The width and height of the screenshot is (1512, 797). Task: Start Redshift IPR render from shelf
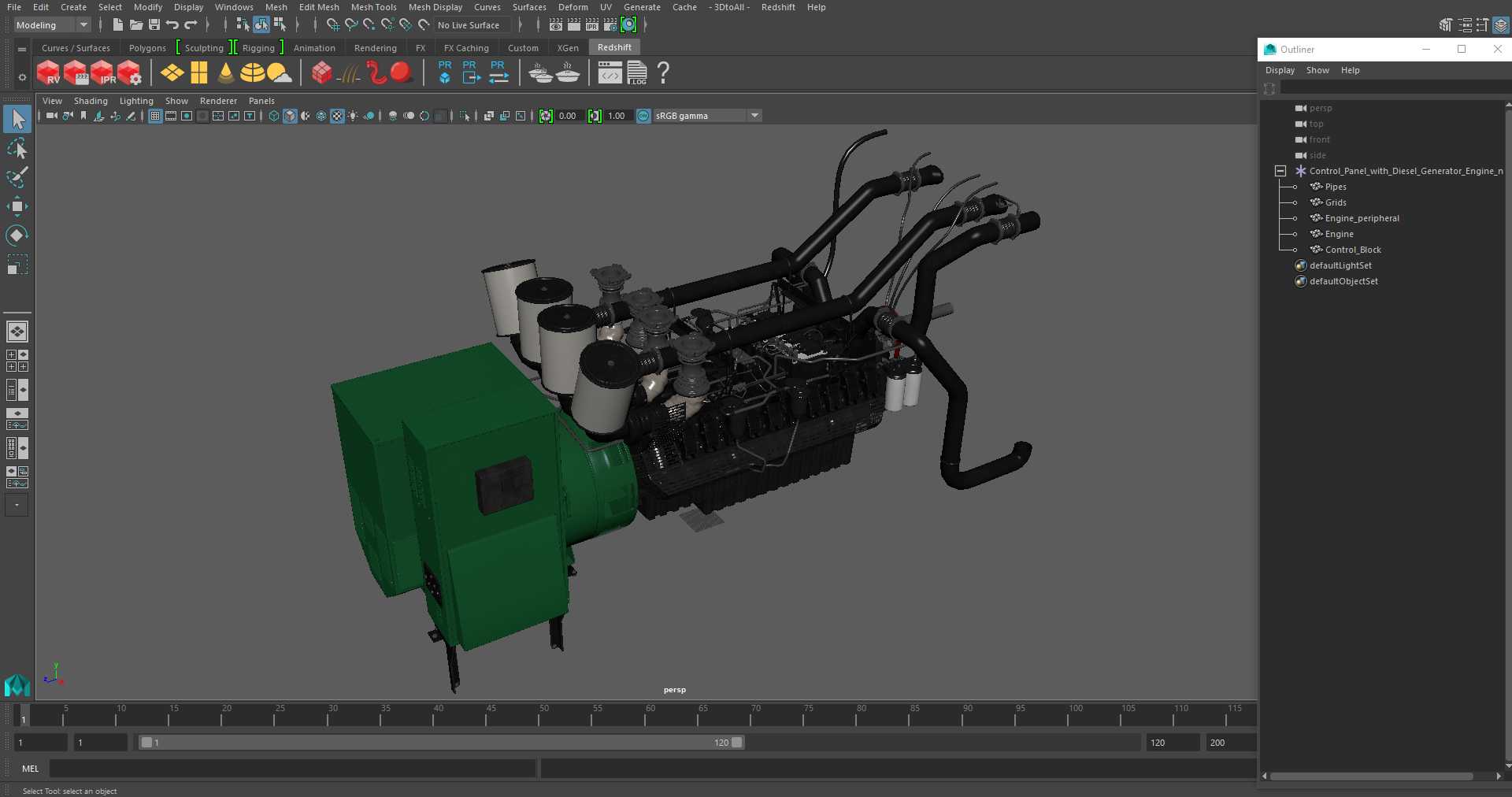(103, 73)
